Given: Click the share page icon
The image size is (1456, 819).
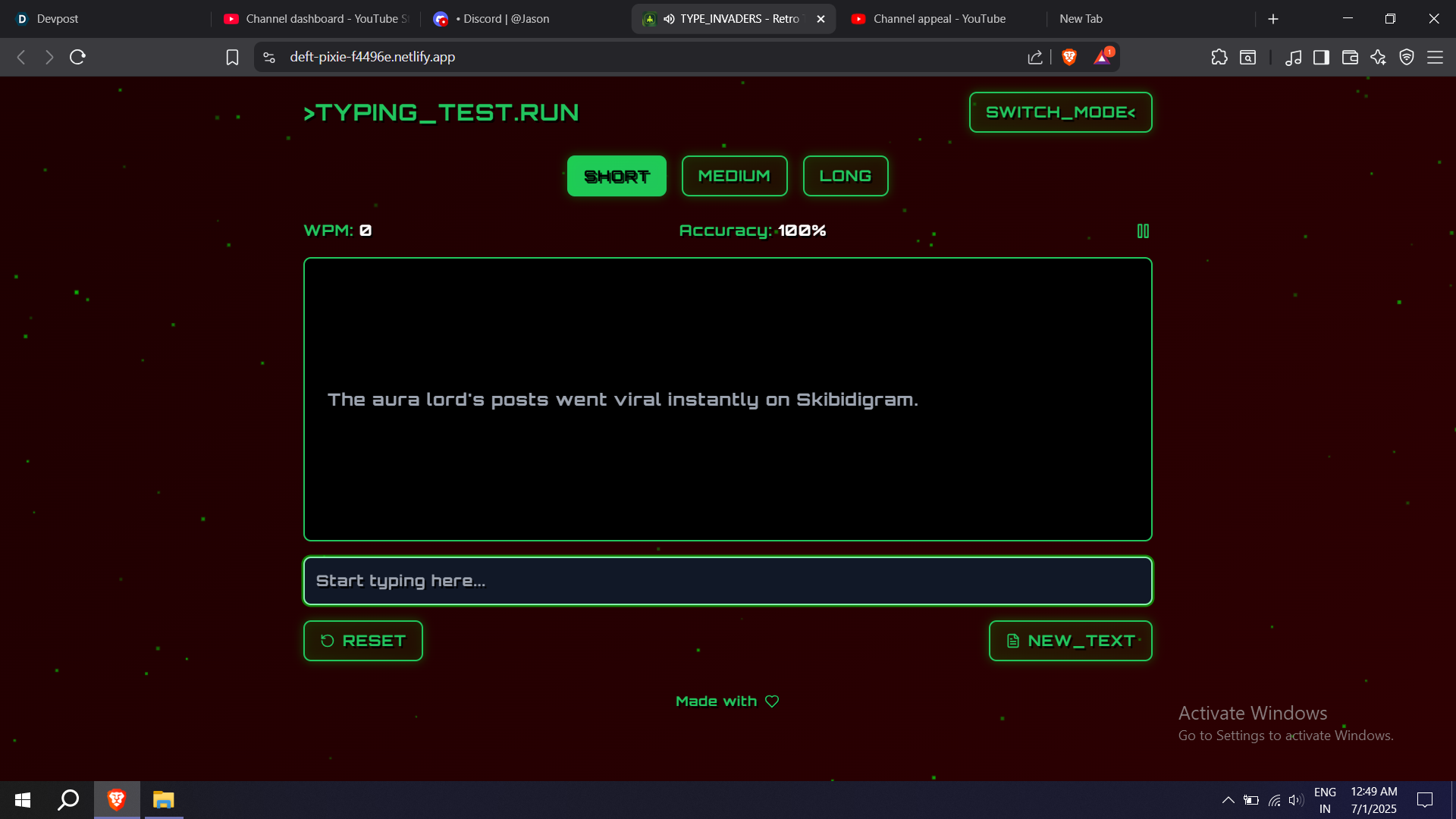Looking at the screenshot, I should (x=1035, y=57).
